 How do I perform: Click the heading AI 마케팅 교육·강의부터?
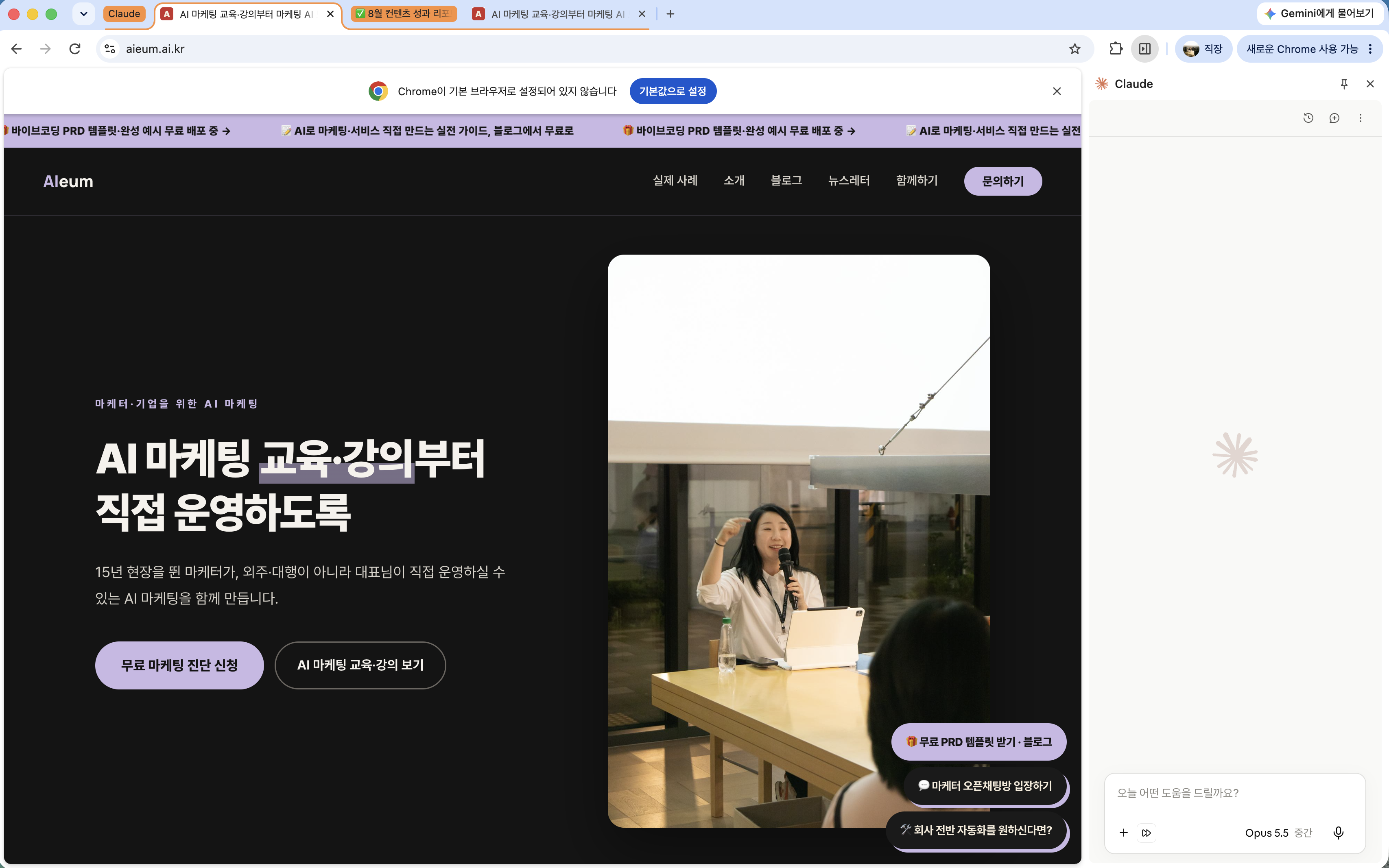click(290, 459)
